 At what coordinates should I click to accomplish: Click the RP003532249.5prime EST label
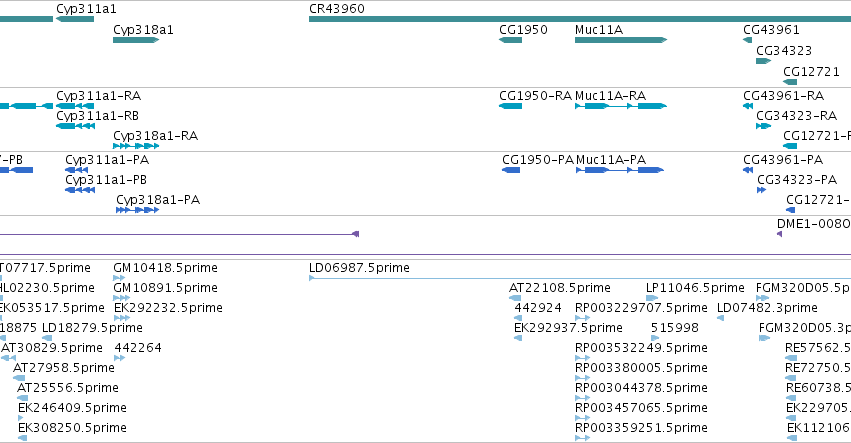pyautogui.click(x=642, y=348)
